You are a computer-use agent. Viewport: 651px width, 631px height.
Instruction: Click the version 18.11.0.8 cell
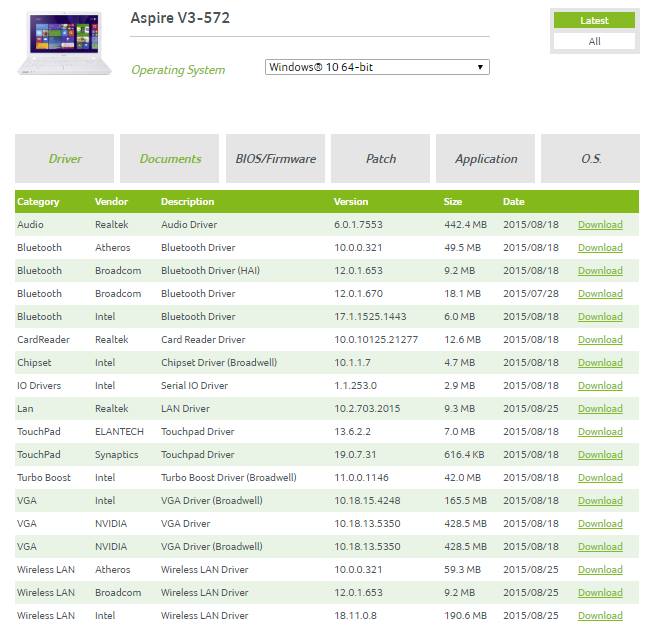[355, 616]
